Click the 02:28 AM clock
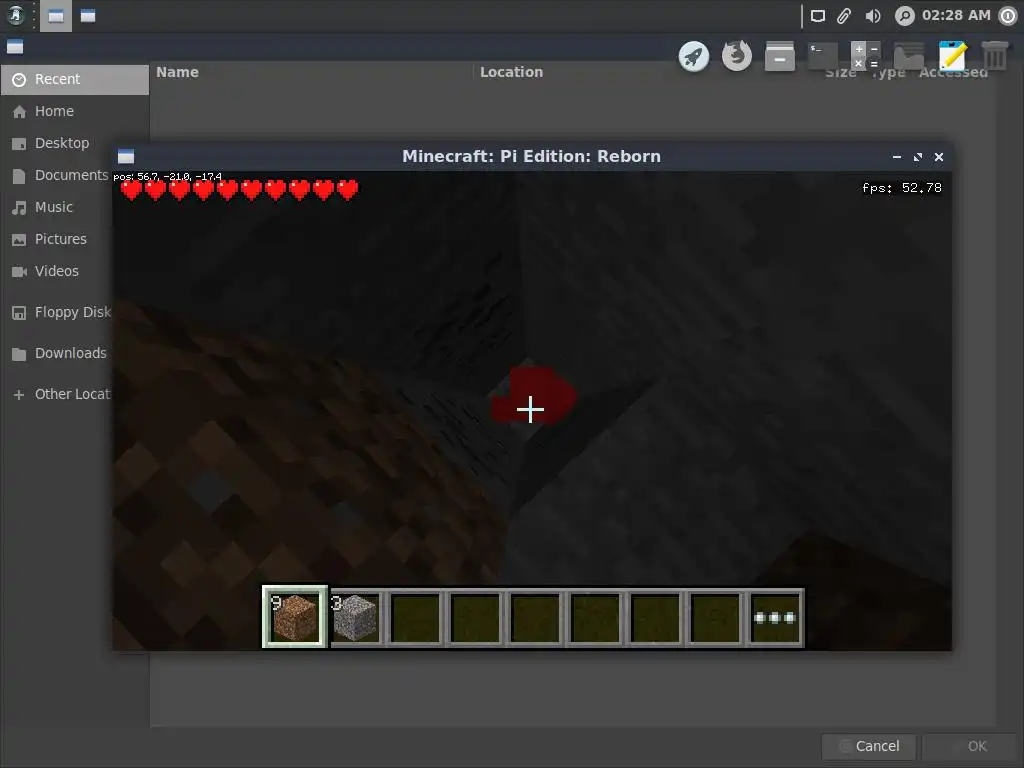 tap(956, 15)
